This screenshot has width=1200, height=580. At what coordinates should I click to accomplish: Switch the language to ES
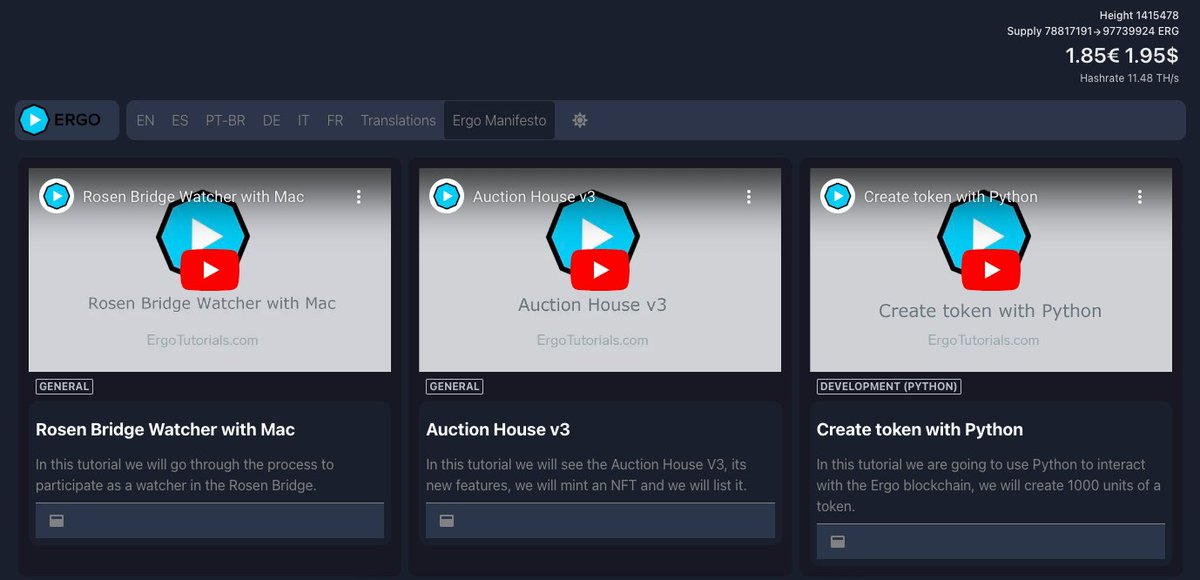[x=179, y=119]
